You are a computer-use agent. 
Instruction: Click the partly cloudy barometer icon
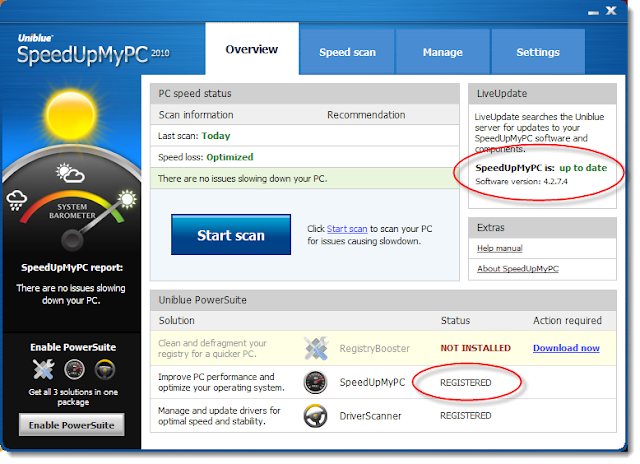pyautogui.click(x=70, y=173)
